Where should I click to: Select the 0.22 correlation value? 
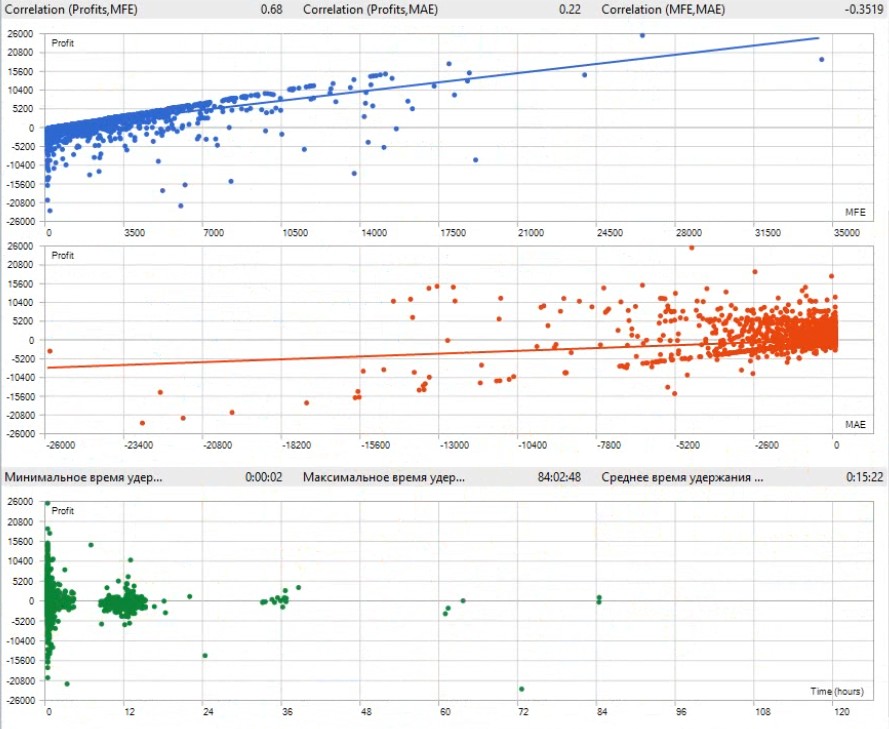pos(570,9)
